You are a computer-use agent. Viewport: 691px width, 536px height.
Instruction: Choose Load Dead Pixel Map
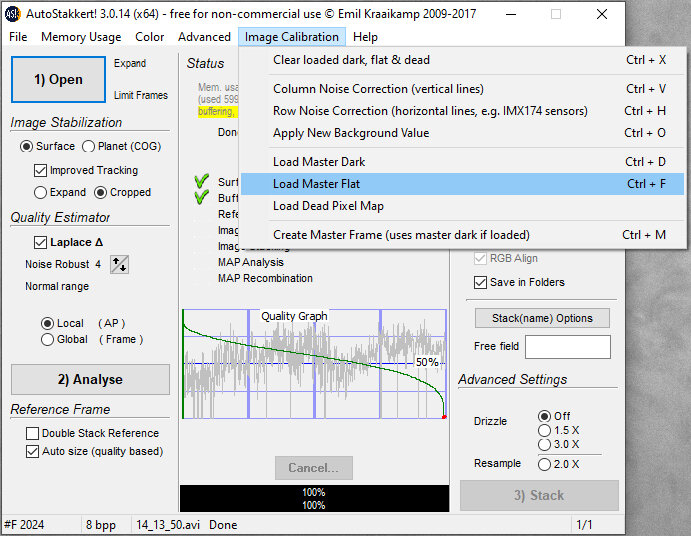463,206
